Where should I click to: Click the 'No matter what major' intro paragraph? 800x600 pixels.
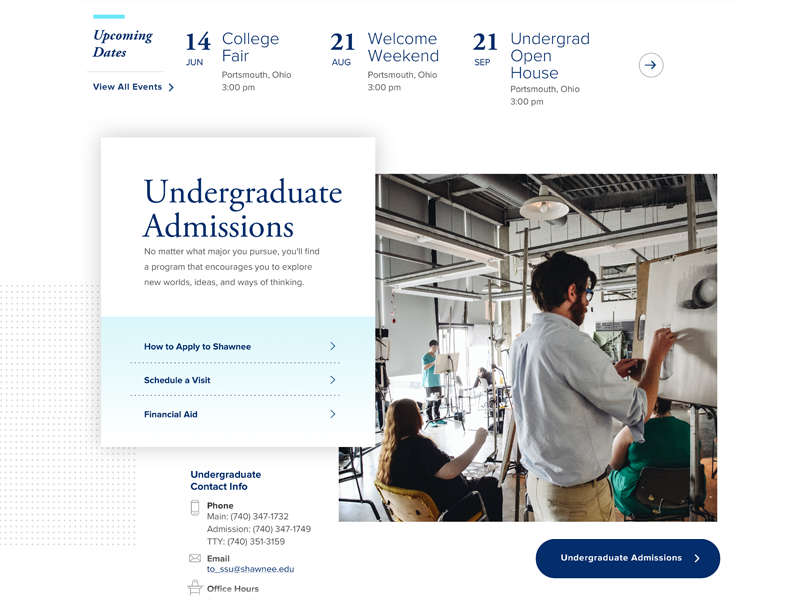232,267
